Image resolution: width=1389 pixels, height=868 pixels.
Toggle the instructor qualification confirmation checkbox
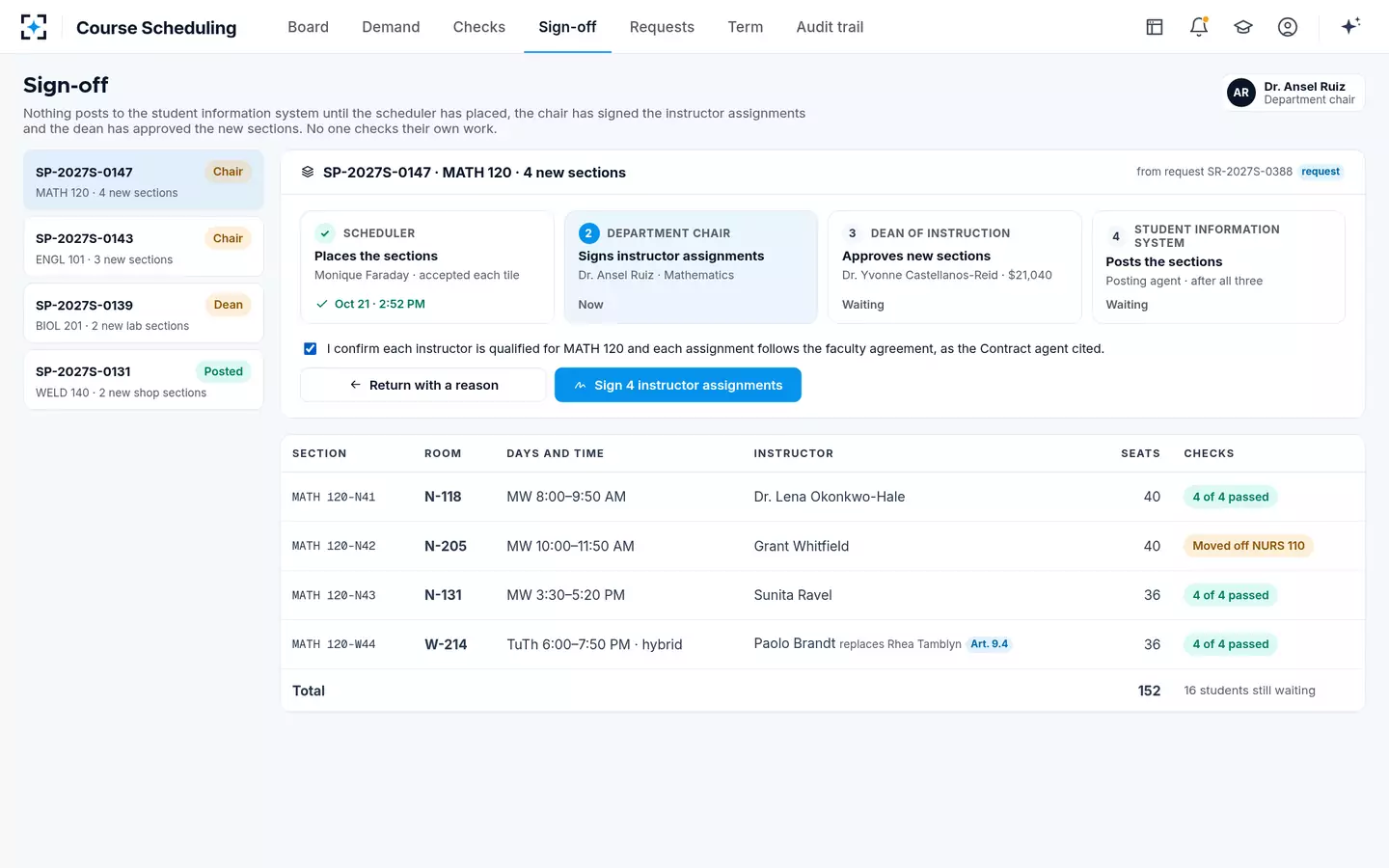coord(310,349)
